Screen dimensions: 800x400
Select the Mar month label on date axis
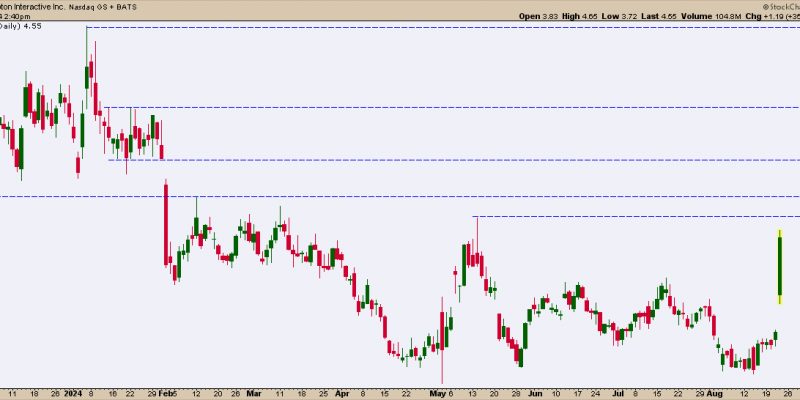pos(254,394)
